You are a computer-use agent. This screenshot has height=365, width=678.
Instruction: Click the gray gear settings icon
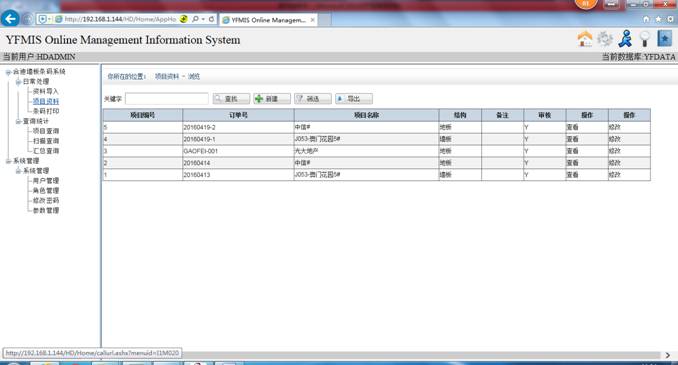(x=605, y=39)
